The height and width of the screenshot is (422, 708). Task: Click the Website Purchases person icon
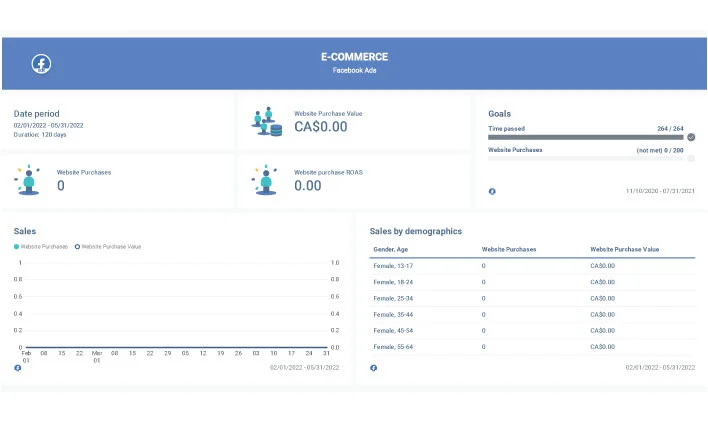[29, 179]
